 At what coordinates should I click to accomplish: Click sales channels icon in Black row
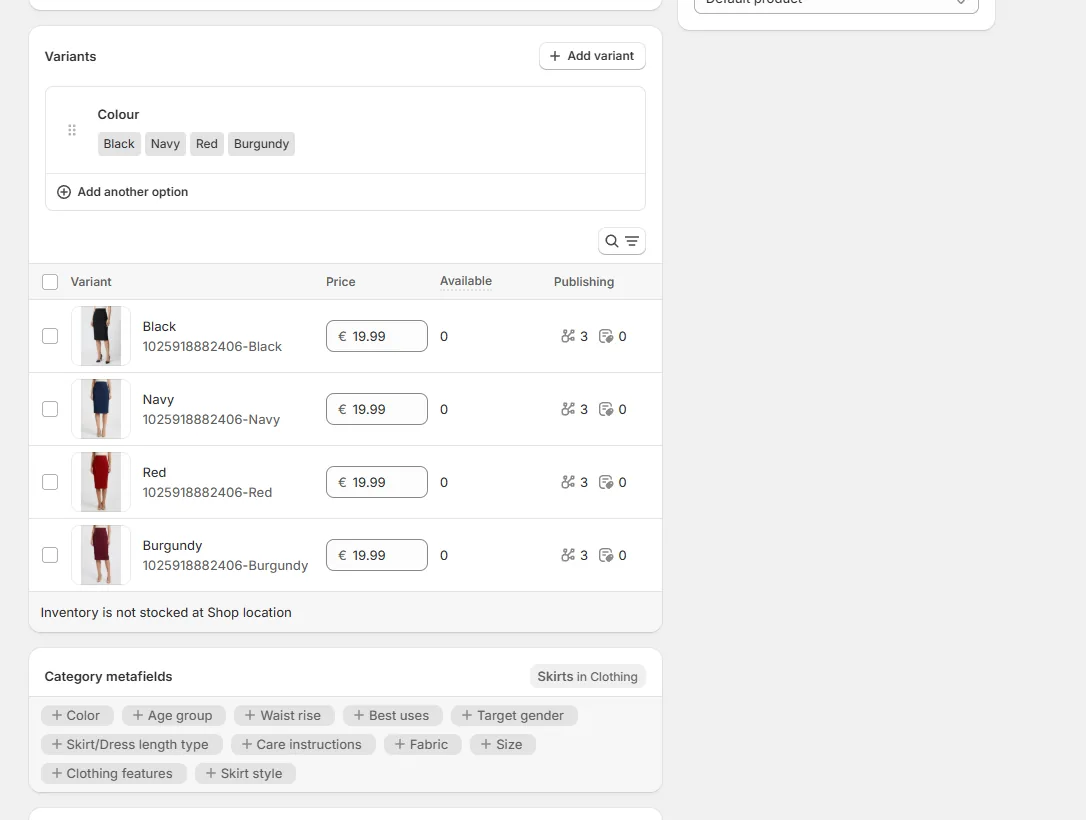pos(568,336)
